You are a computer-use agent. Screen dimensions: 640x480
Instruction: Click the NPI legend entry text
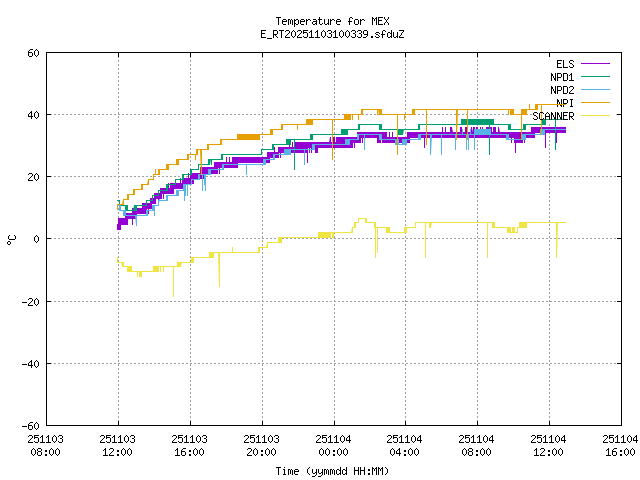564,103
